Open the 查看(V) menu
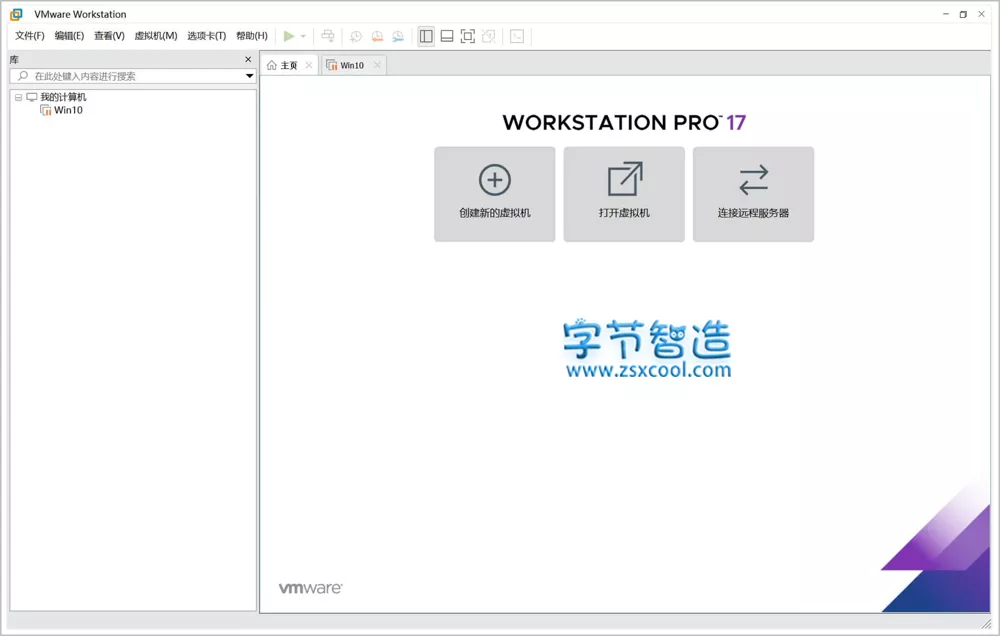The image size is (1000, 636). [109, 36]
